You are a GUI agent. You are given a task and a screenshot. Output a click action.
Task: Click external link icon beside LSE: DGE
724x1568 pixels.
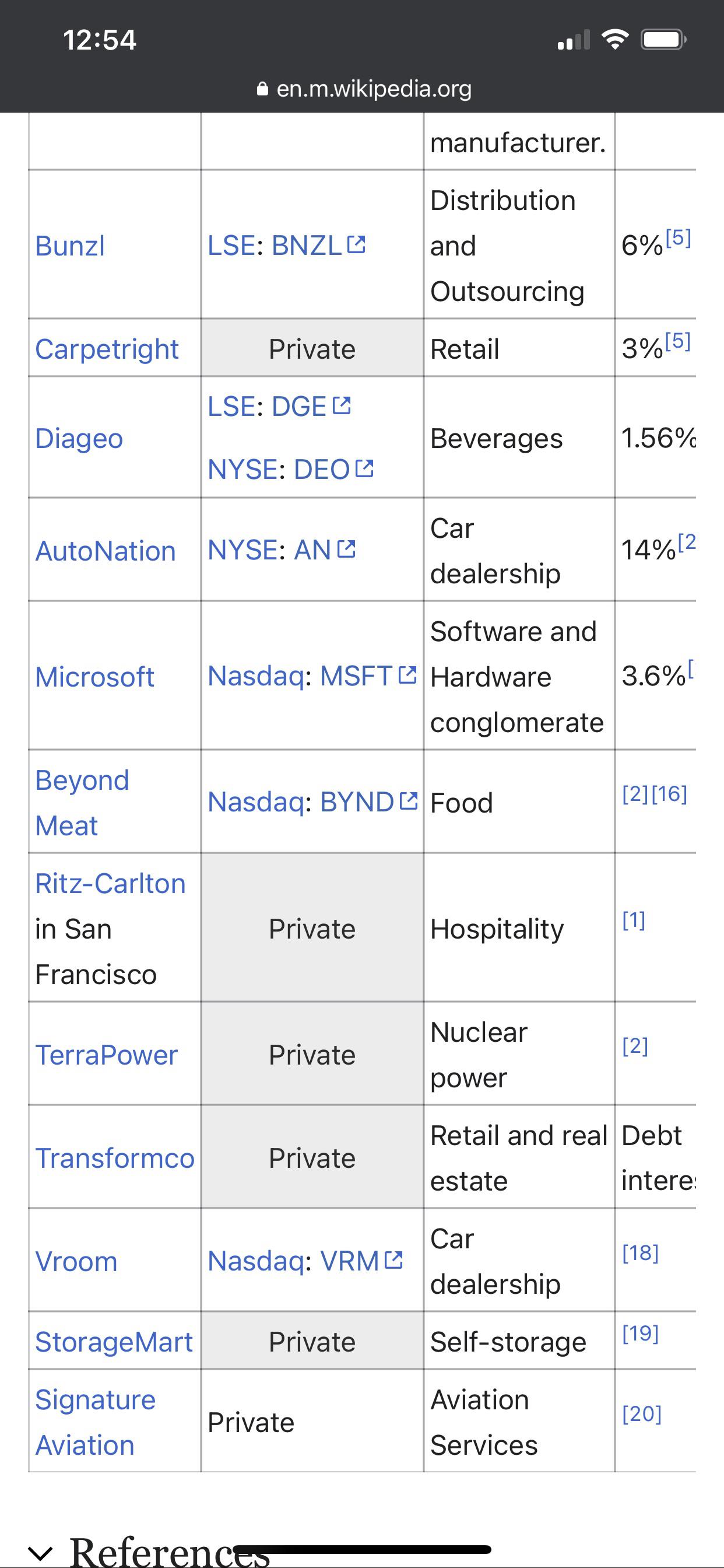pyautogui.click(x=342, y=405)
